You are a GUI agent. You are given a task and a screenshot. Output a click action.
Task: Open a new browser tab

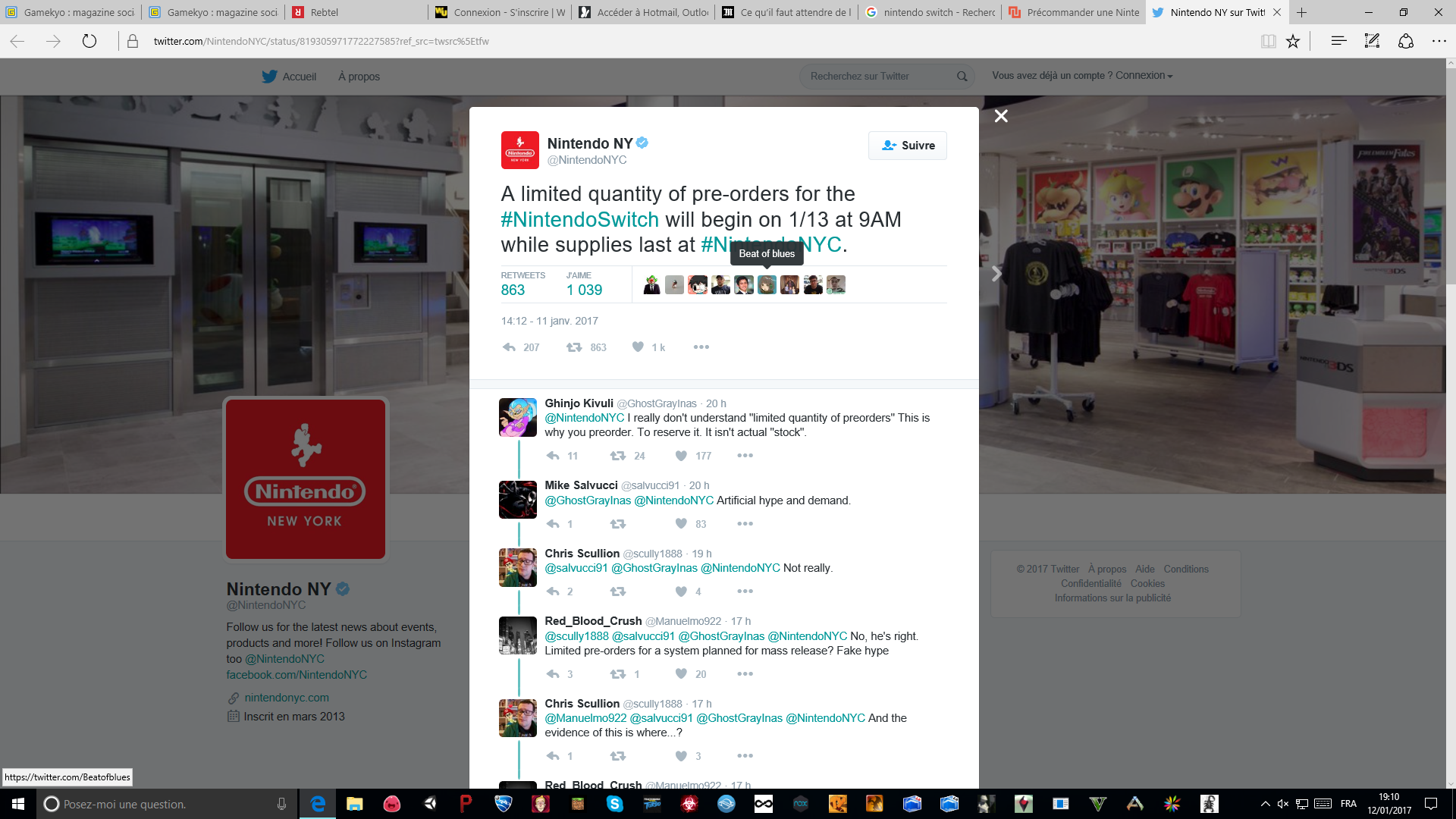1302,12
